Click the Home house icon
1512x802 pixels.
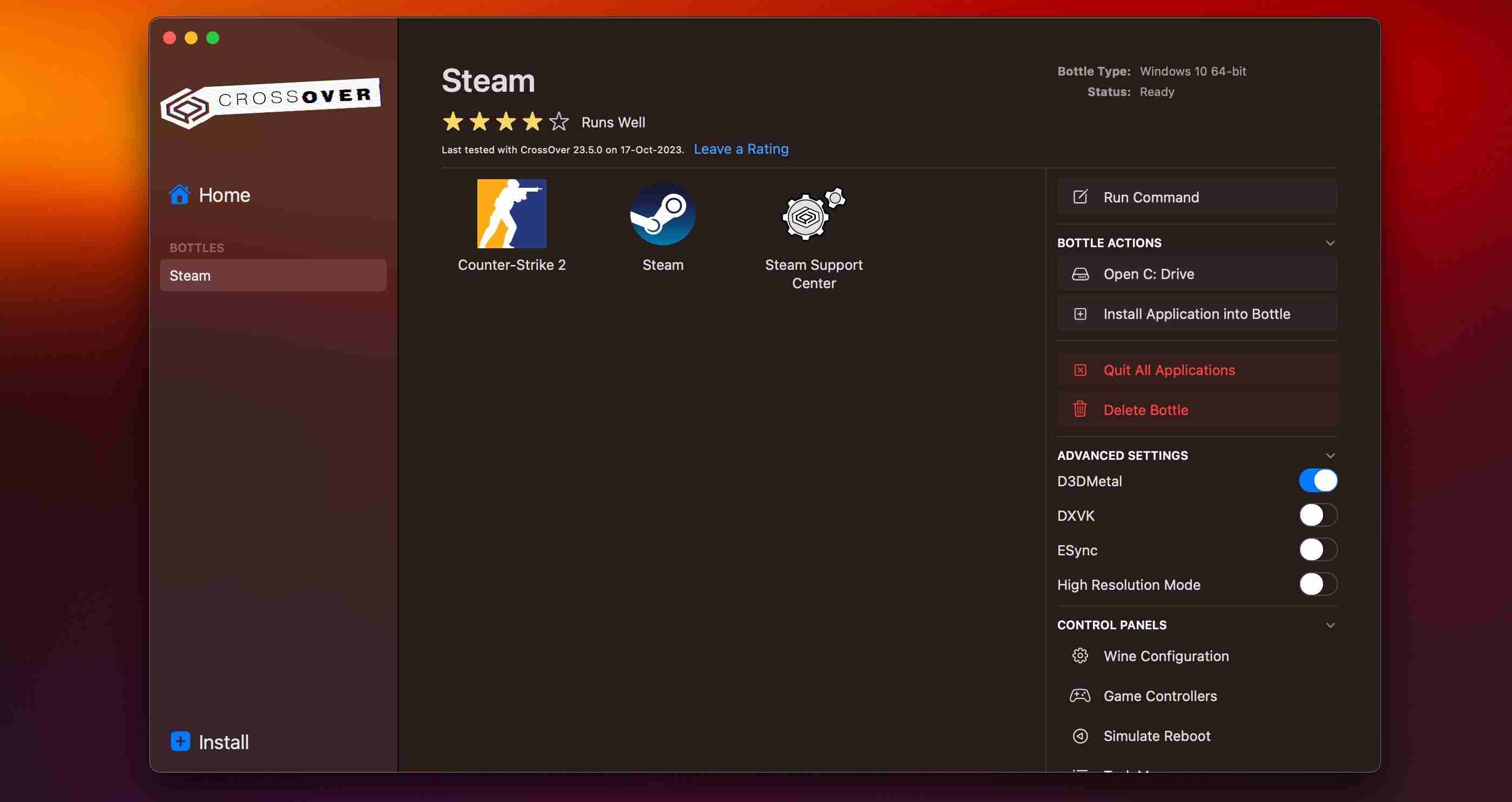180,194
